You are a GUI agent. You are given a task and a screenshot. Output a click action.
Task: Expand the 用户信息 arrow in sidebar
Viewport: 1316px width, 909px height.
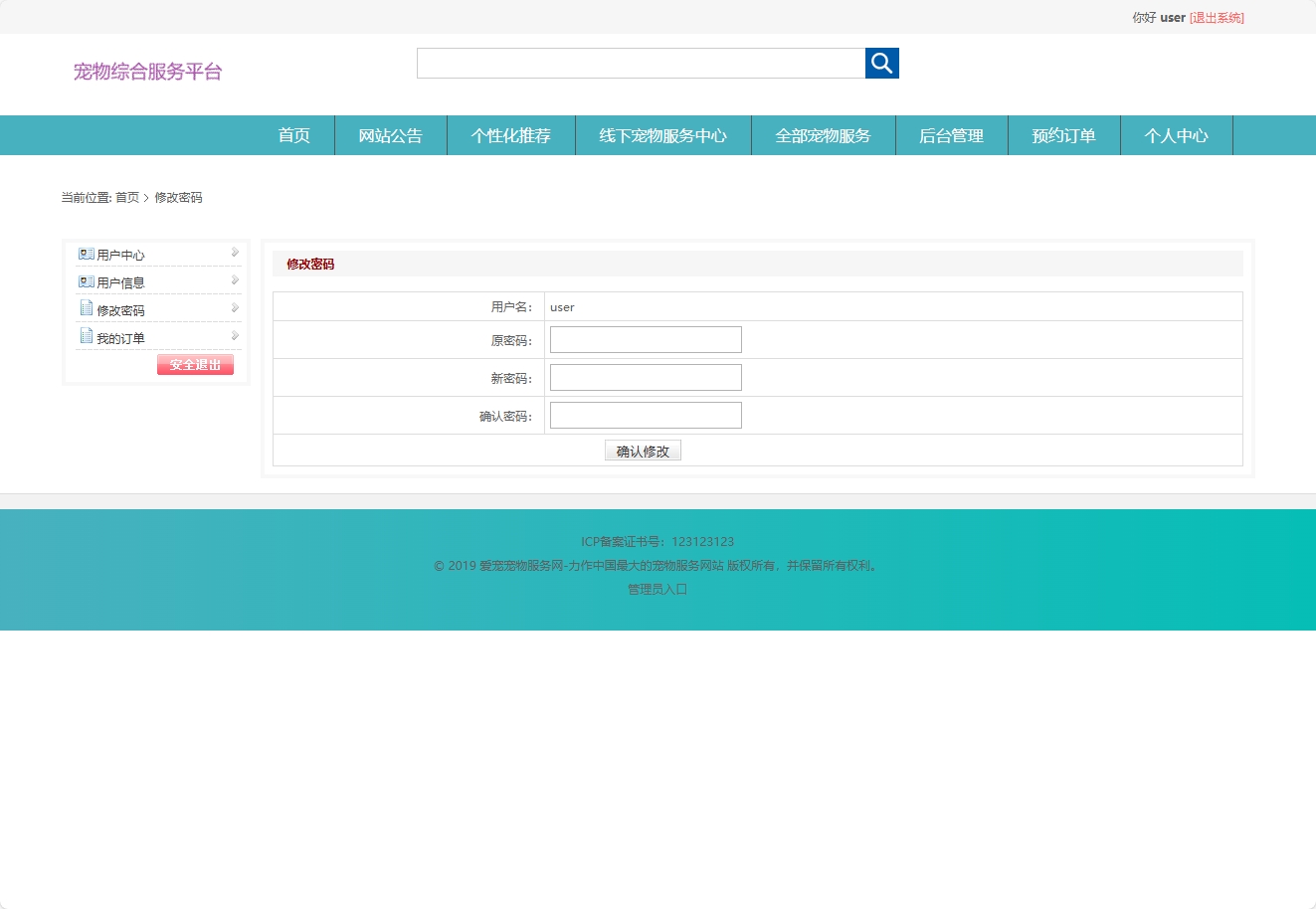[235, 280]
